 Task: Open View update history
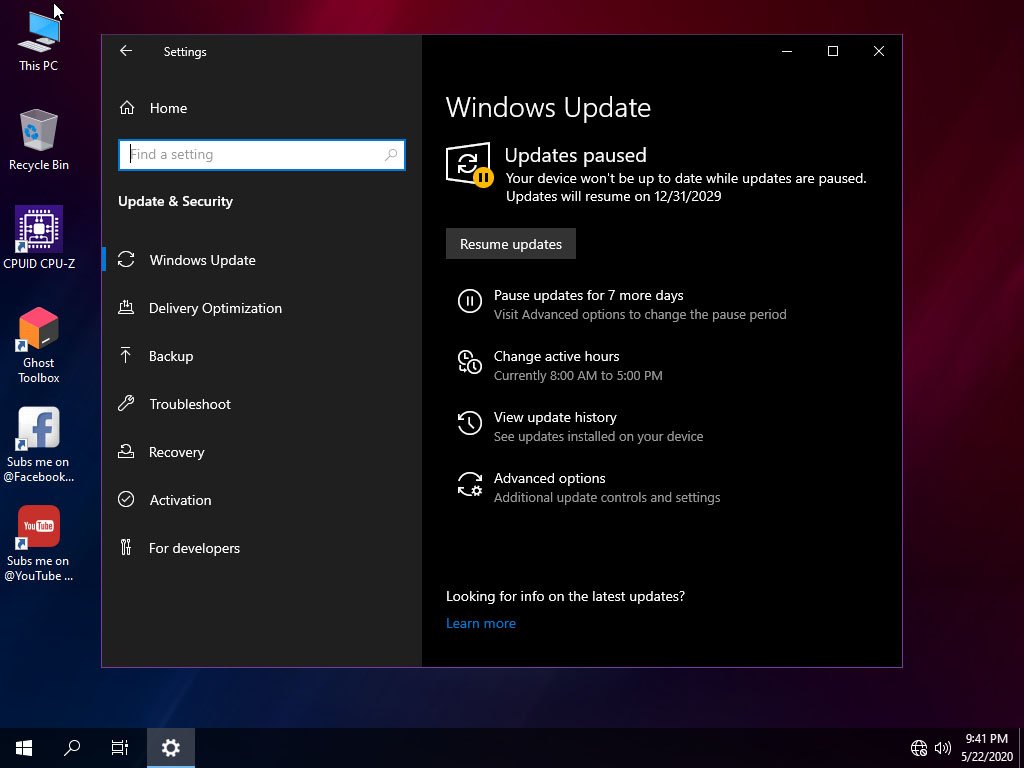(555, 417)
